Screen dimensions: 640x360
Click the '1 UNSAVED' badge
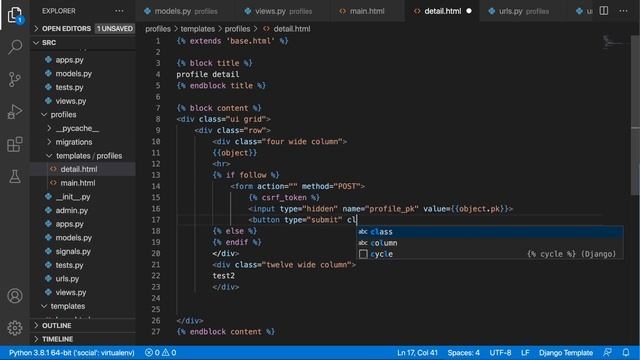(115, 29)
